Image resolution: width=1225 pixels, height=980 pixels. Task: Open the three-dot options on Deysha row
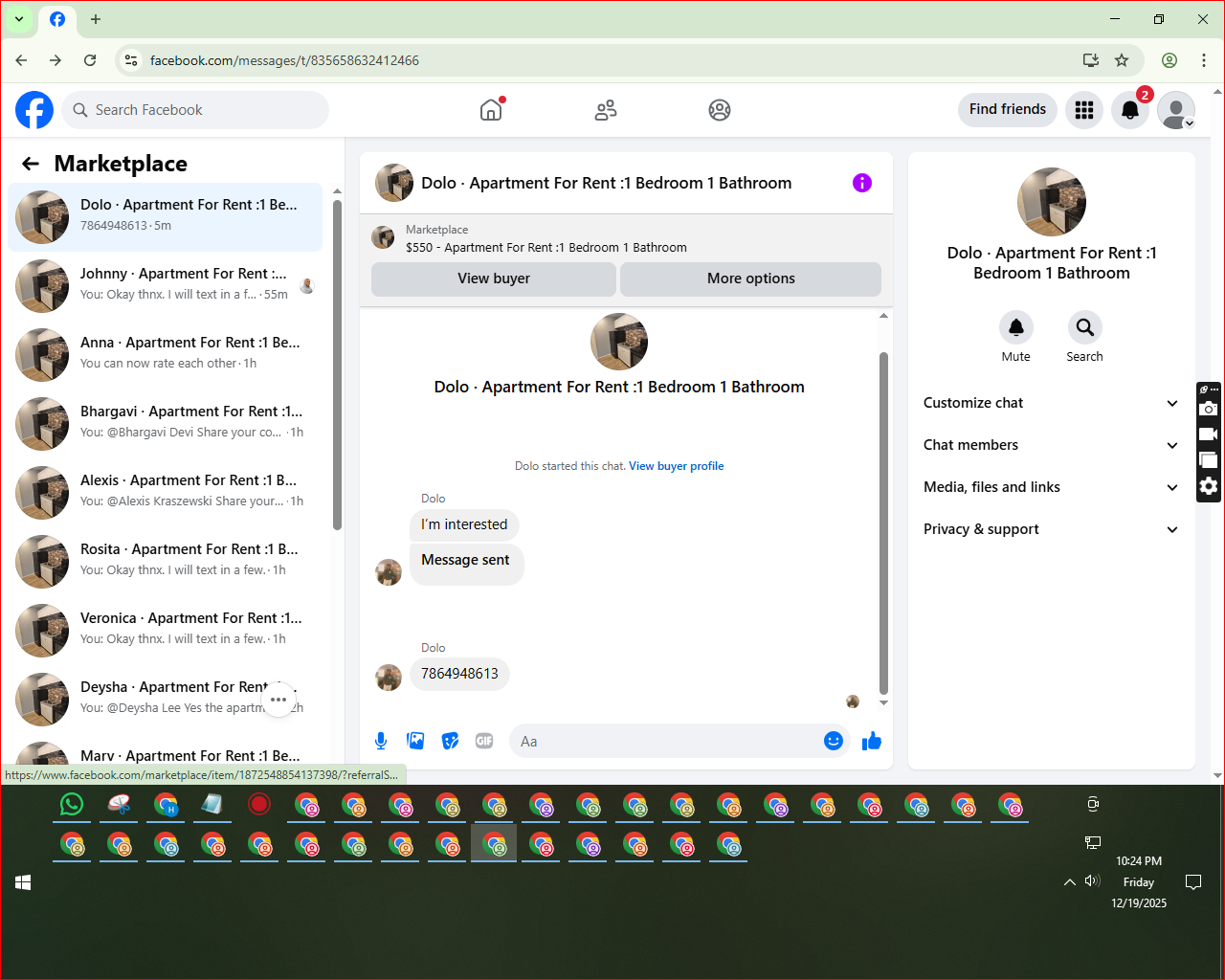[278, 700]
